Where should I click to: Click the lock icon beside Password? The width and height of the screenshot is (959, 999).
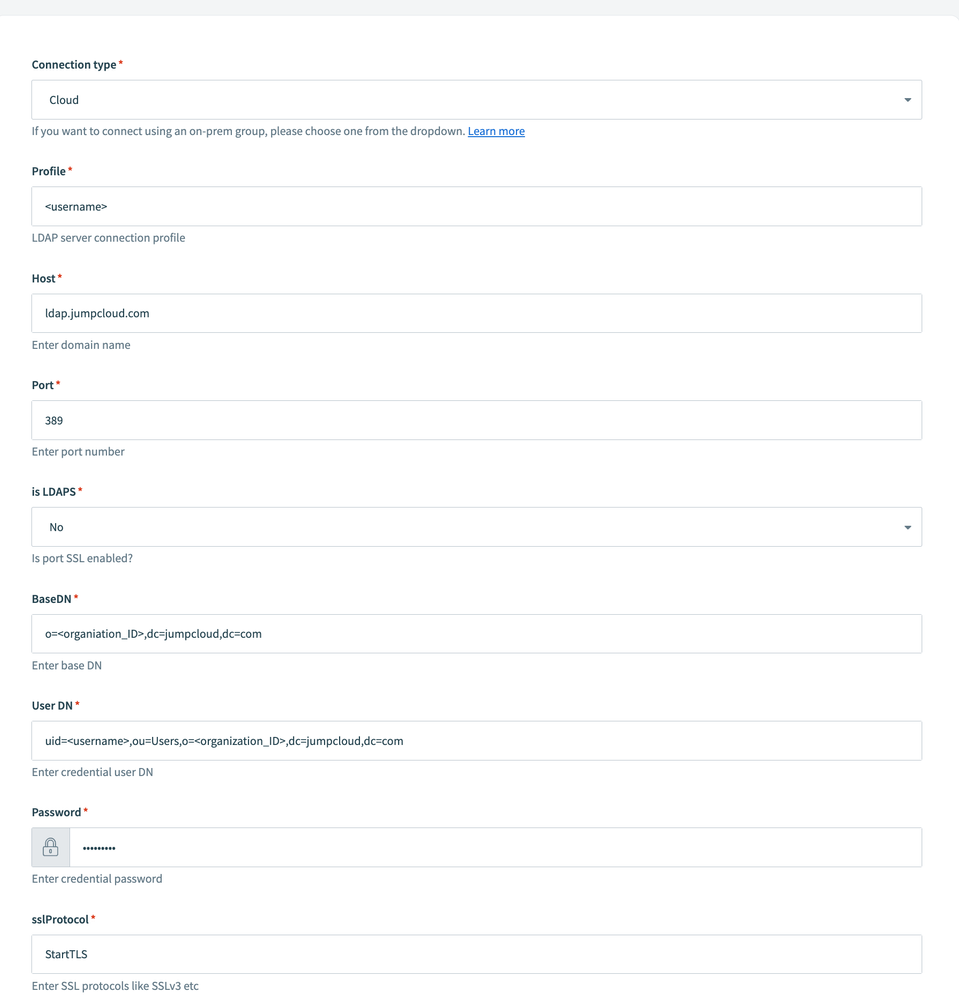(x=50, y=847)
